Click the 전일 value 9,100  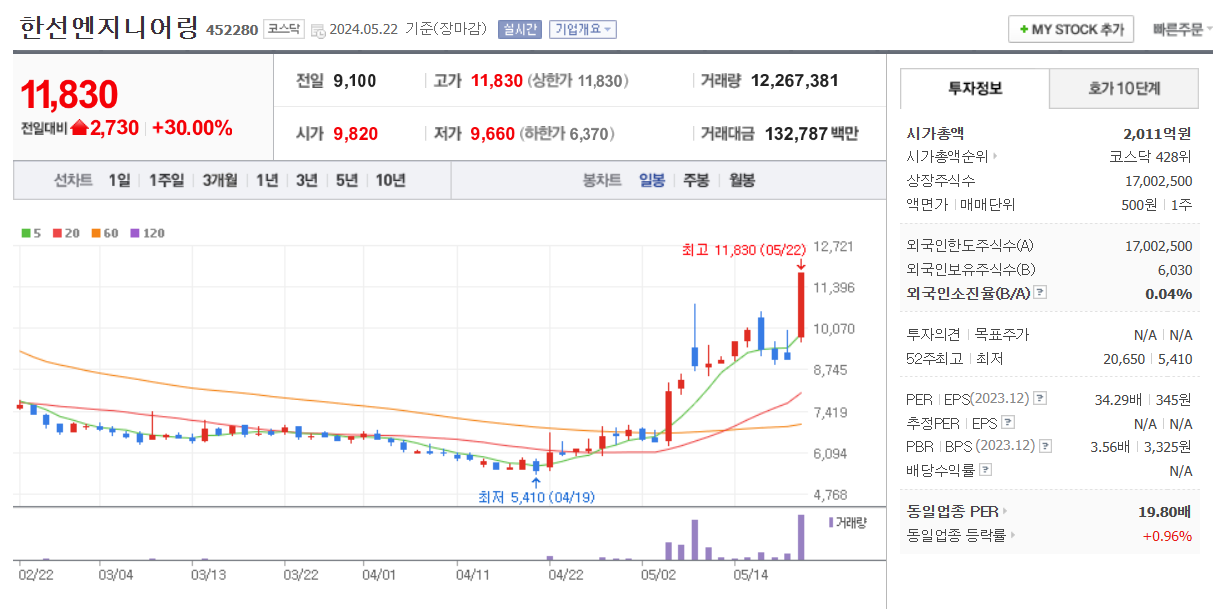coord(355,81)
